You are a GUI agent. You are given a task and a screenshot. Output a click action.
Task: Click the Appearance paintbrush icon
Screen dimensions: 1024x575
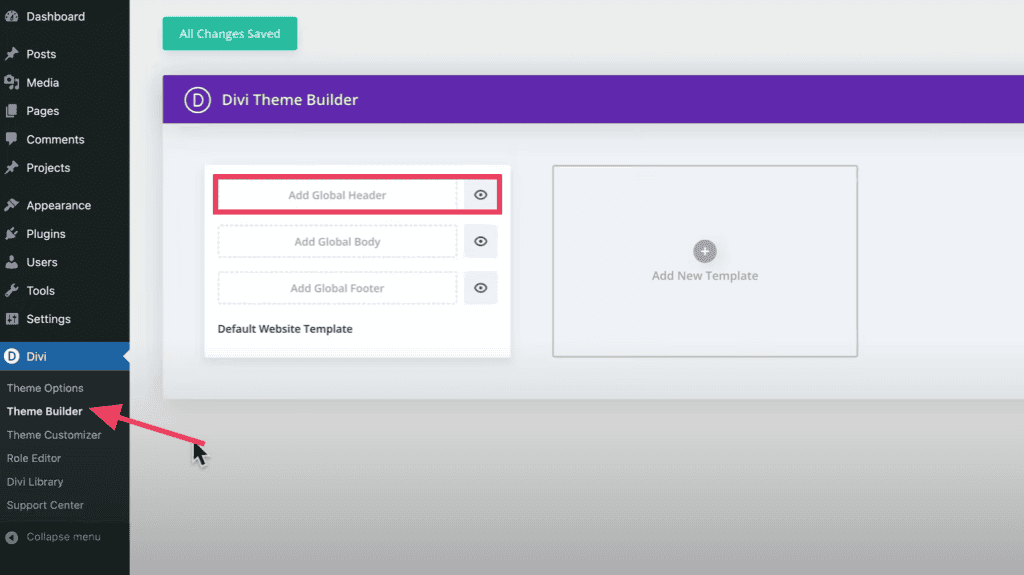click(12, 205)
